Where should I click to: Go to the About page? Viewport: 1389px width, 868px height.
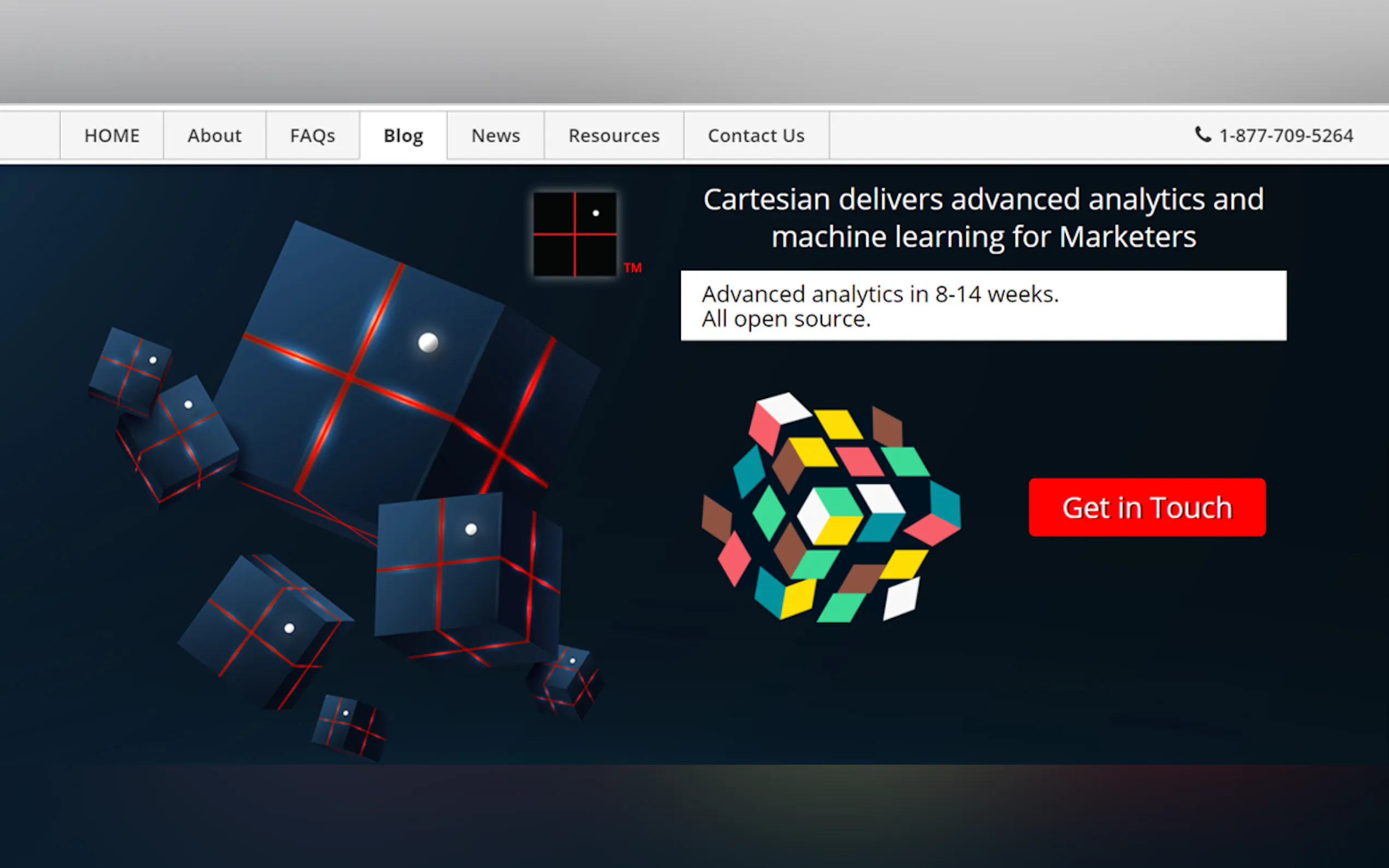tap(215, 136)
